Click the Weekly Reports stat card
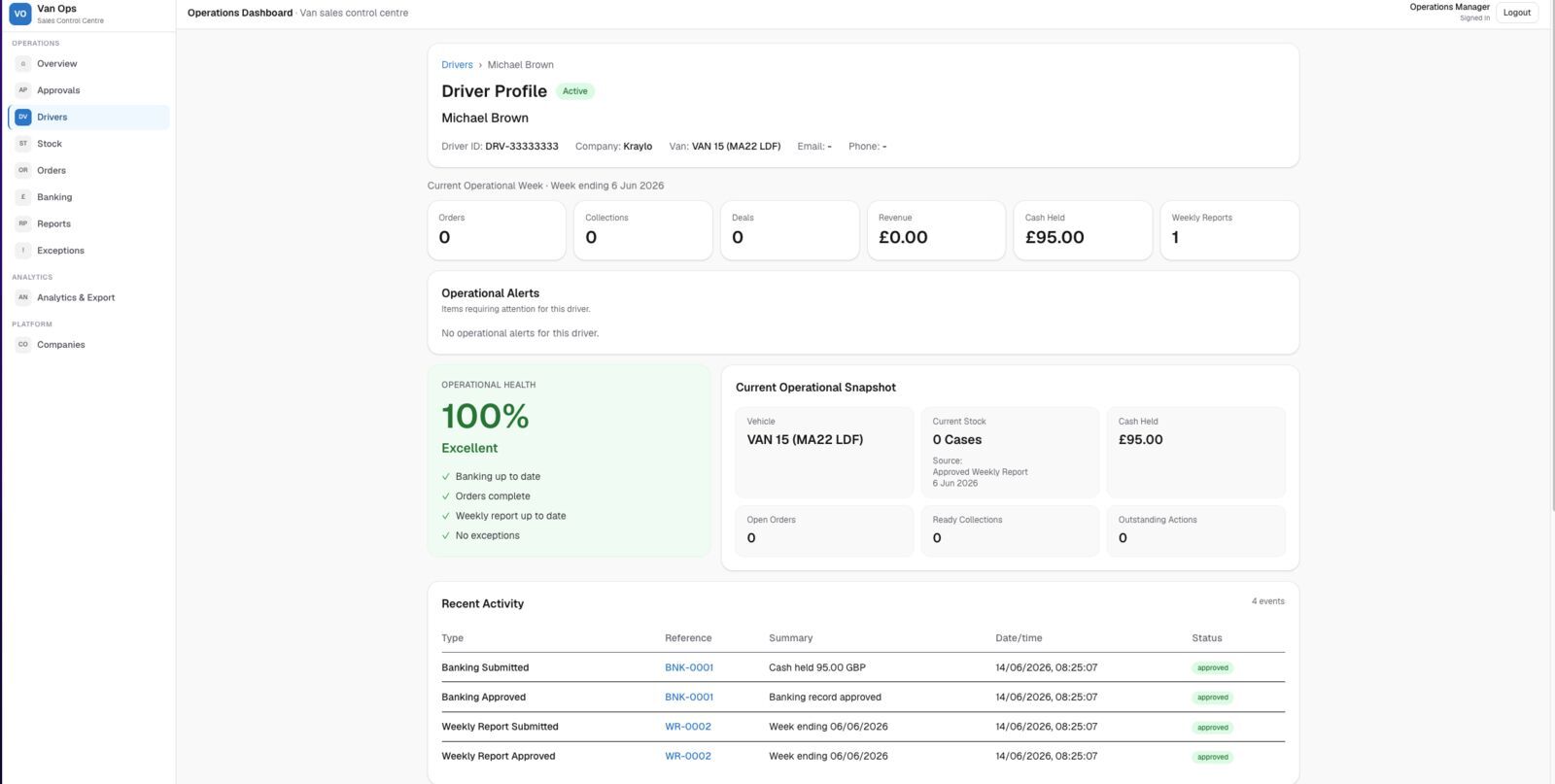 [1229, 230]
